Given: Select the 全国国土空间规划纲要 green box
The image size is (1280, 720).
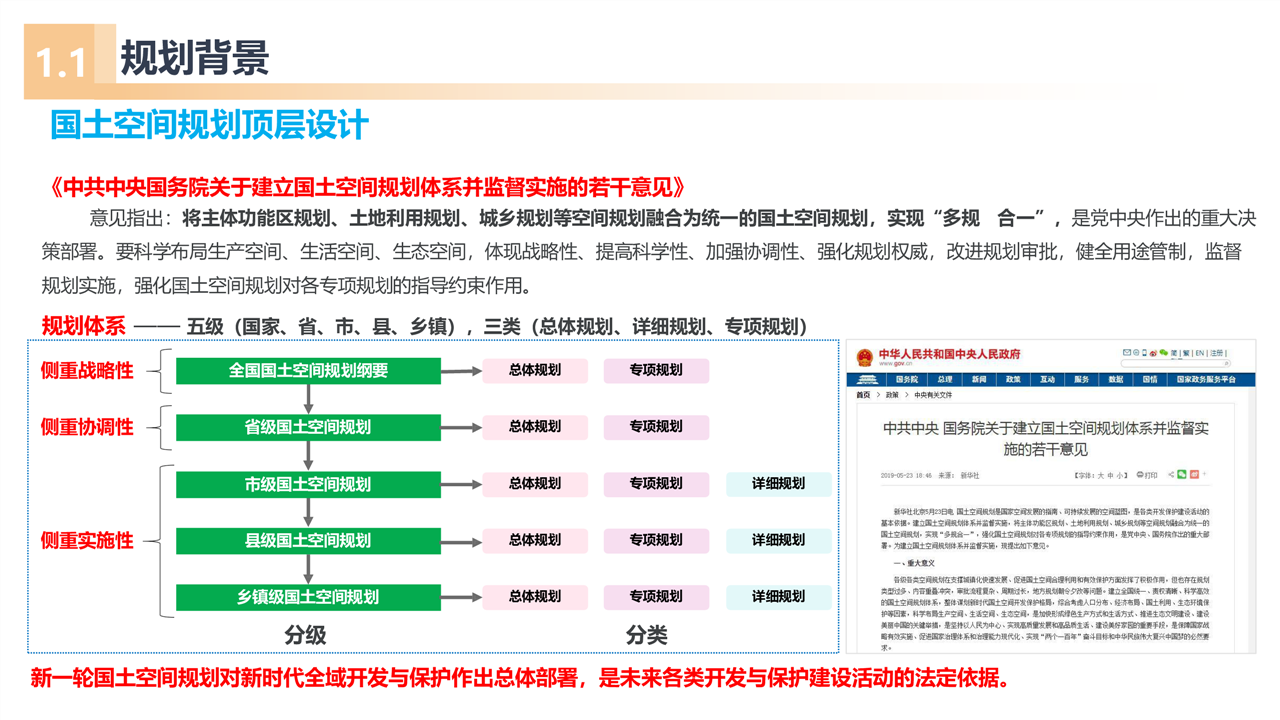Looking at the screenshot, I should [308, 371].
